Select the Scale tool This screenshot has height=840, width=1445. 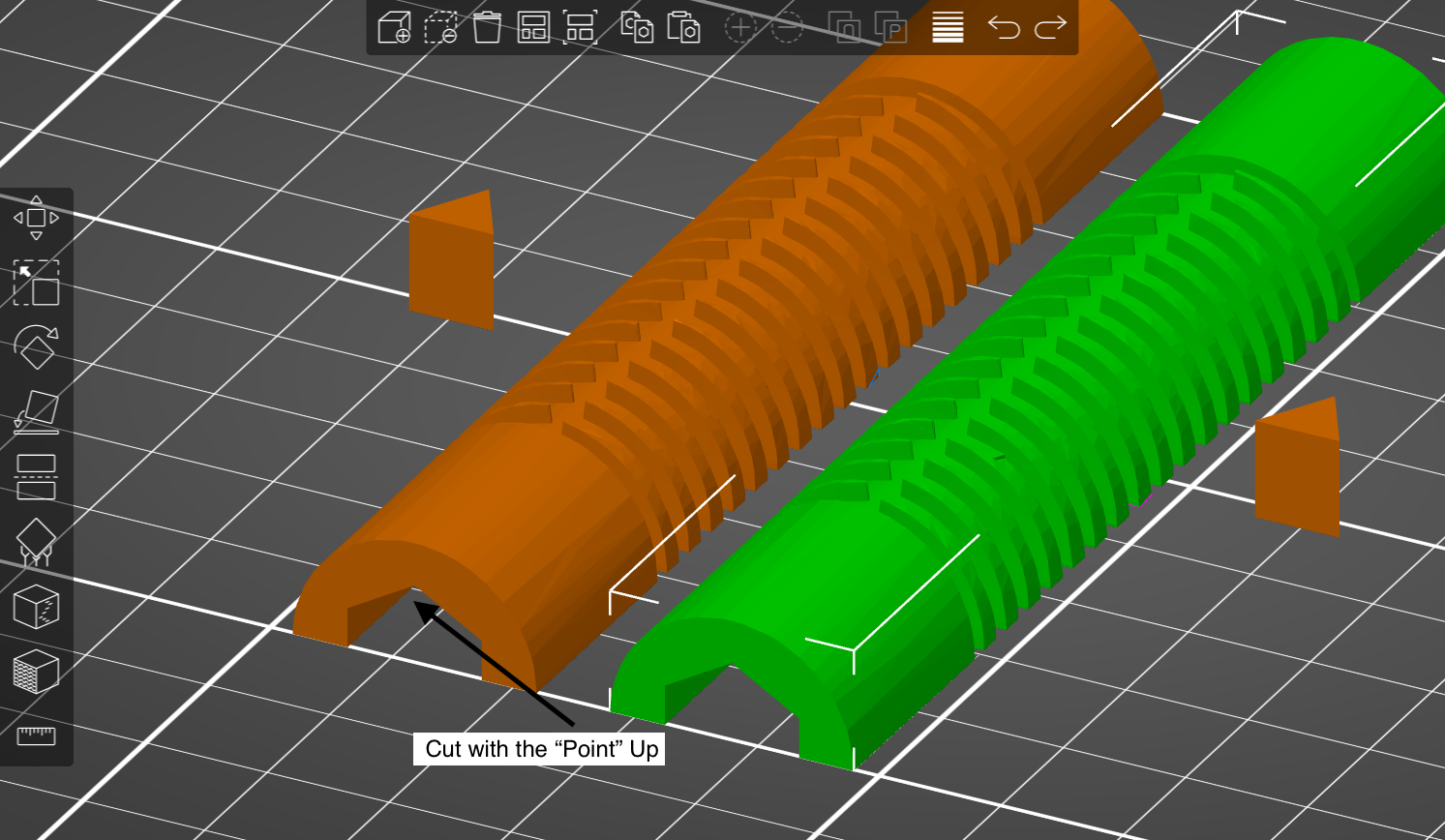tap(36, 283)
